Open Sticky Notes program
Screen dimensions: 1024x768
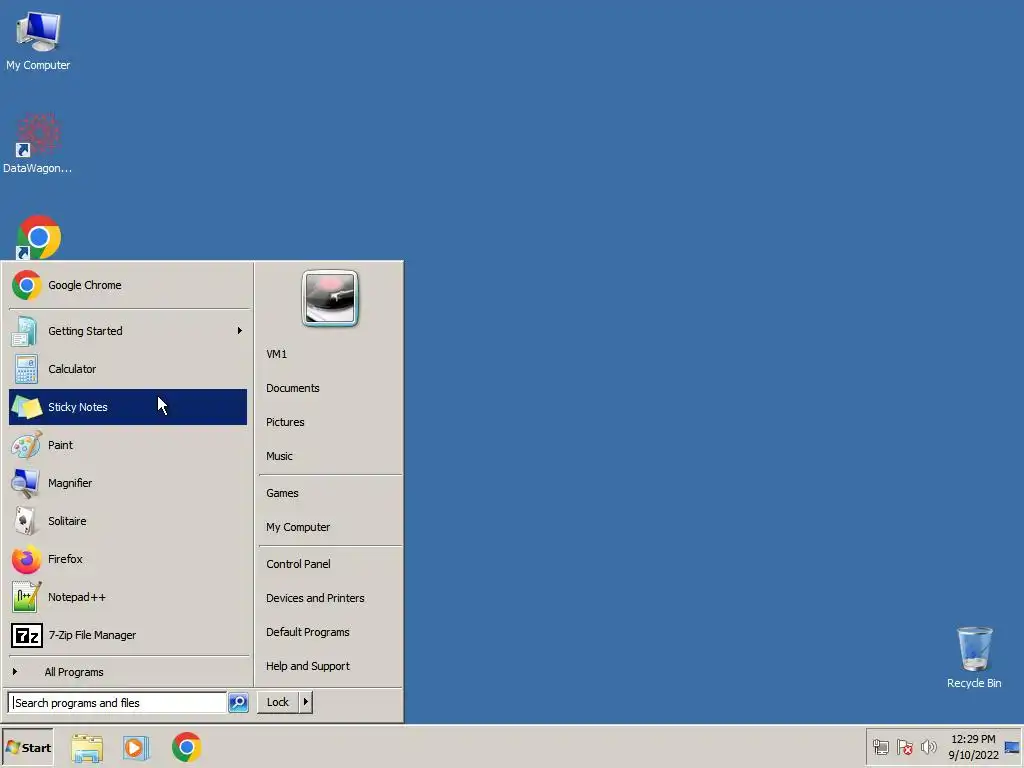(128, 407)
